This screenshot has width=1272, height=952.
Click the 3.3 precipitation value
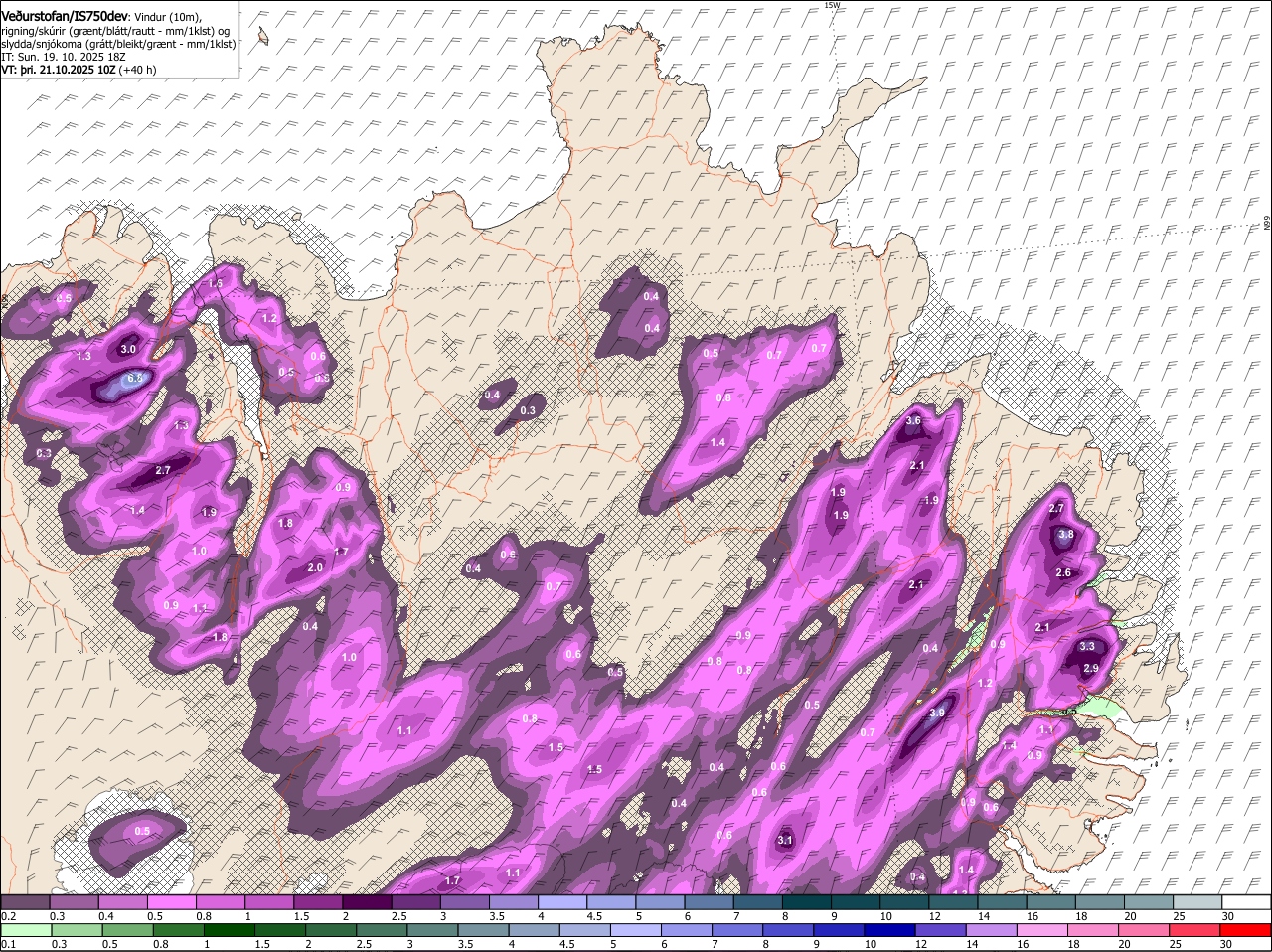pos(1087,647)
